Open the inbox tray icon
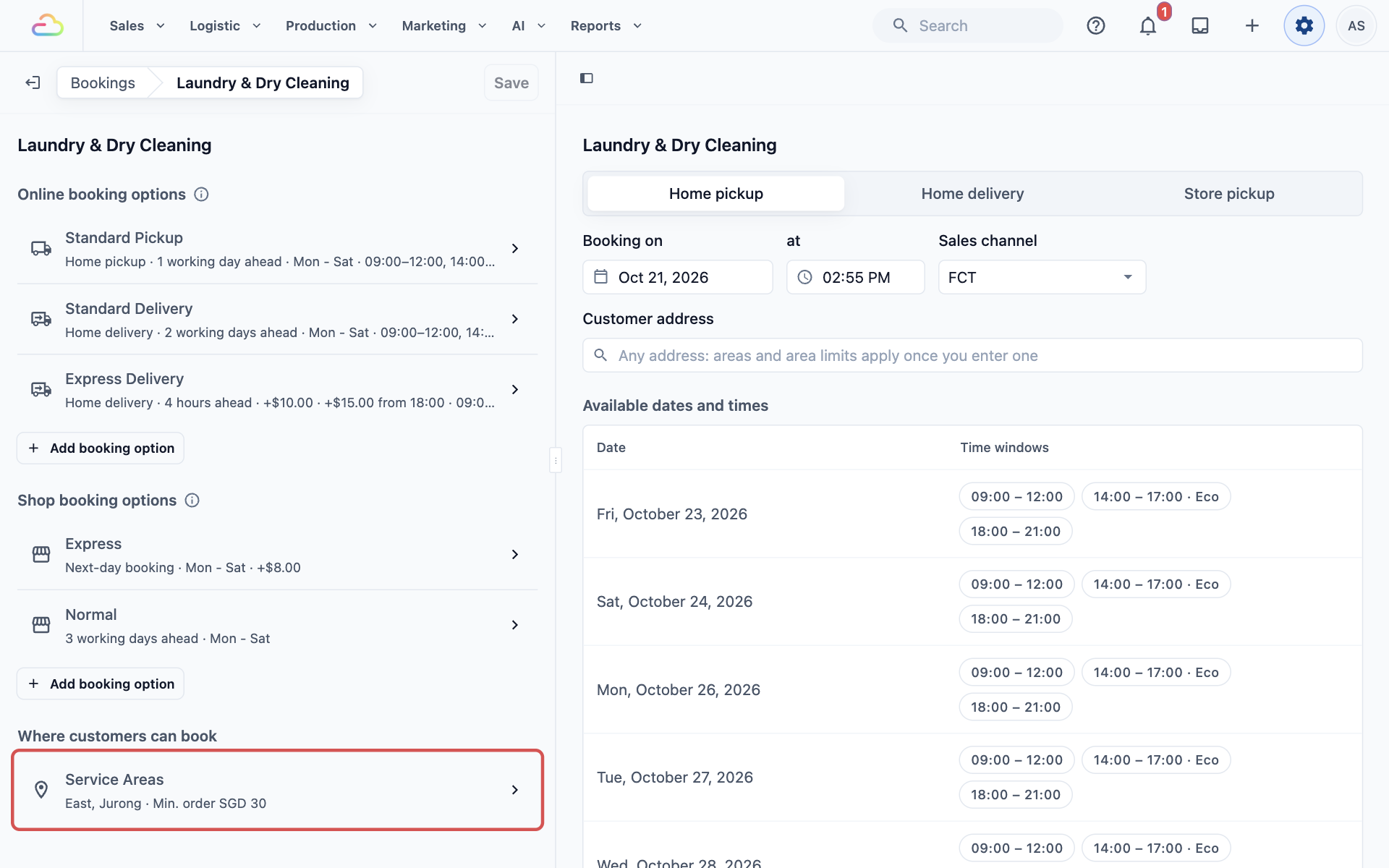The height and width of the screenshot is (868, 1389). 1200,26
